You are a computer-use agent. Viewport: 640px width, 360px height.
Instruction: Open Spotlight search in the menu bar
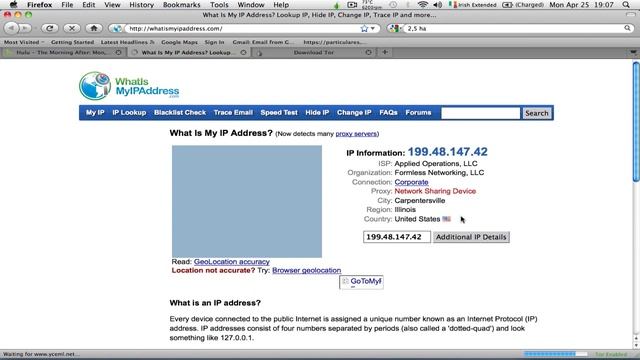coord(626,5)
